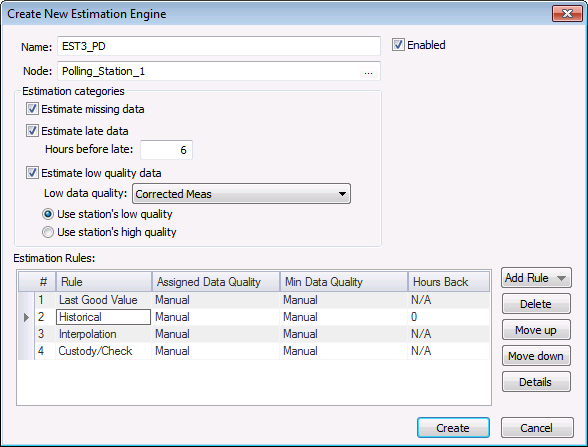
Task: Click the Assigned Data Quality column header
Action: pyautogui.click(x=216, y=282)
